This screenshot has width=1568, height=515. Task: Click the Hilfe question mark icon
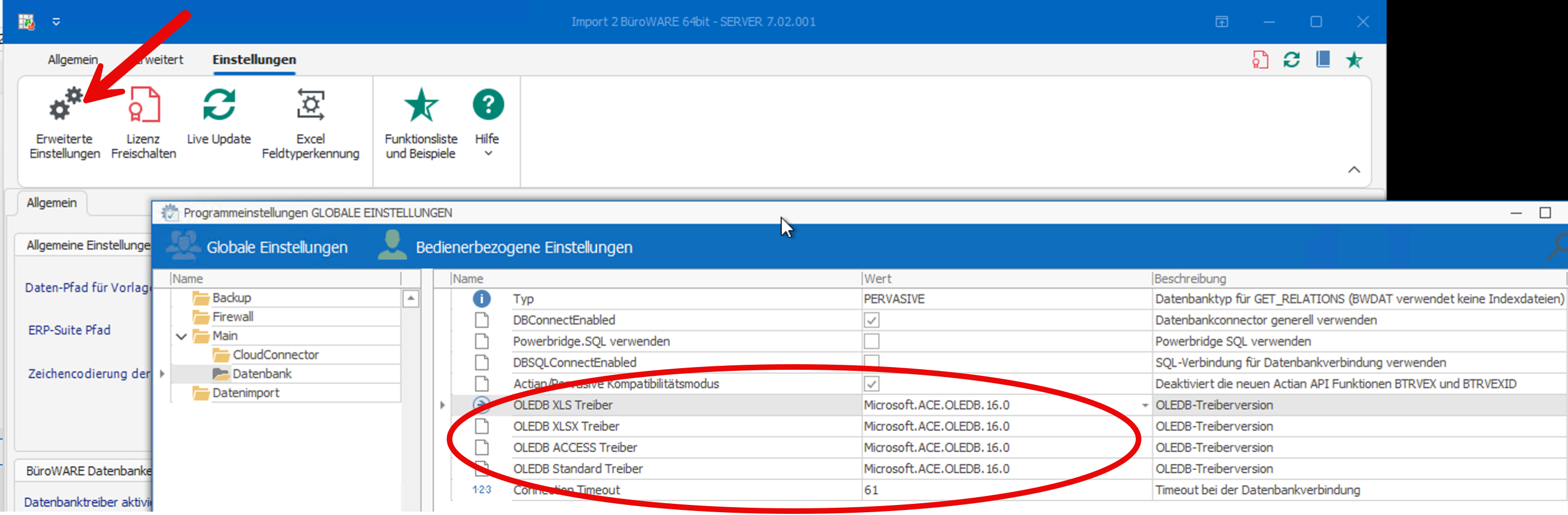point(488,104)
